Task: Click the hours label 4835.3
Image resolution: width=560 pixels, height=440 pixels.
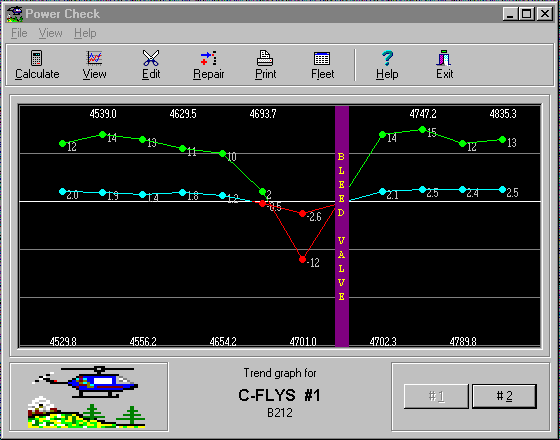Action: coord(503,114)
